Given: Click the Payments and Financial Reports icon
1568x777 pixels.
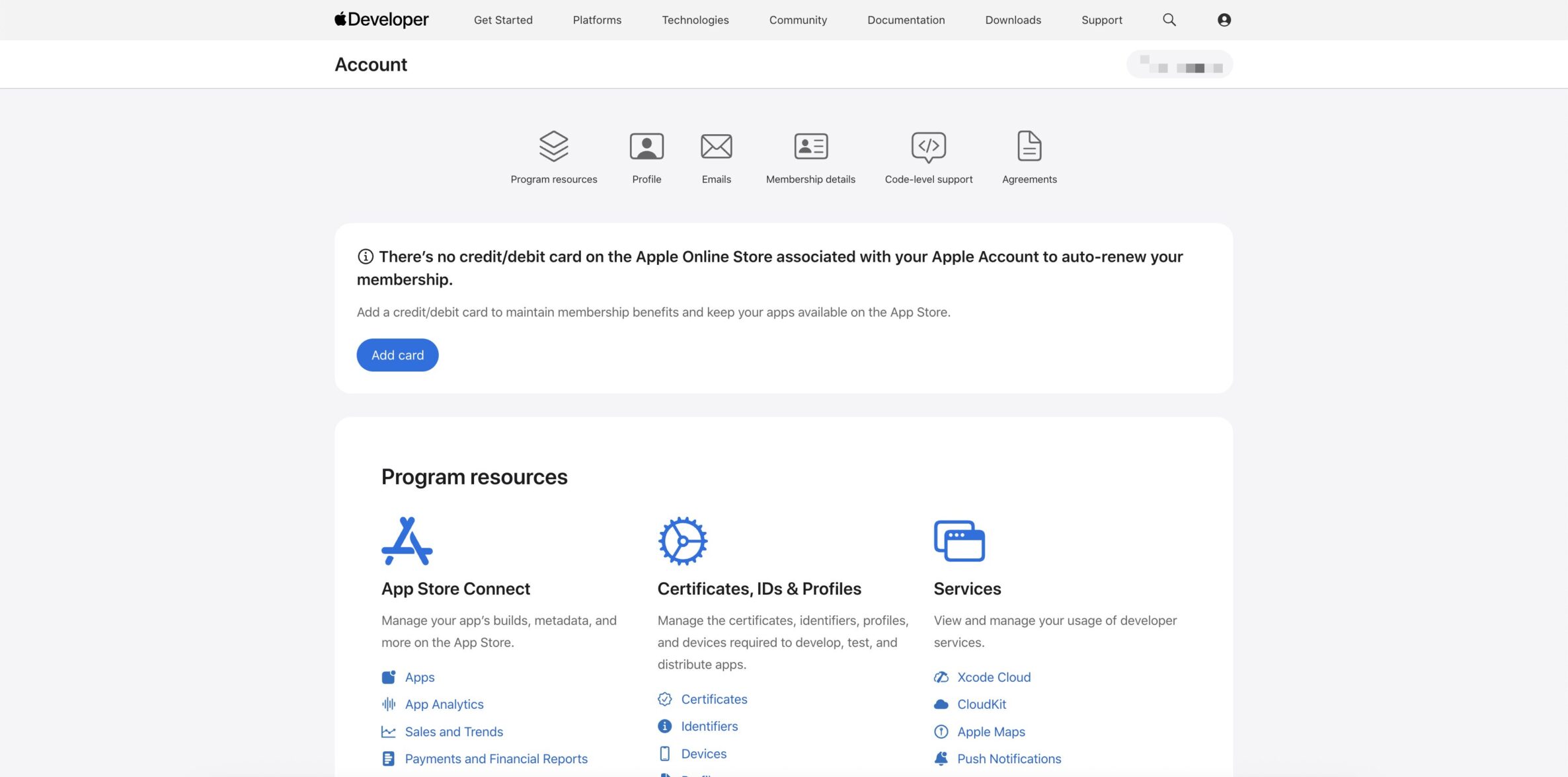Looking at the screenshot, I should tap(389, 759).
